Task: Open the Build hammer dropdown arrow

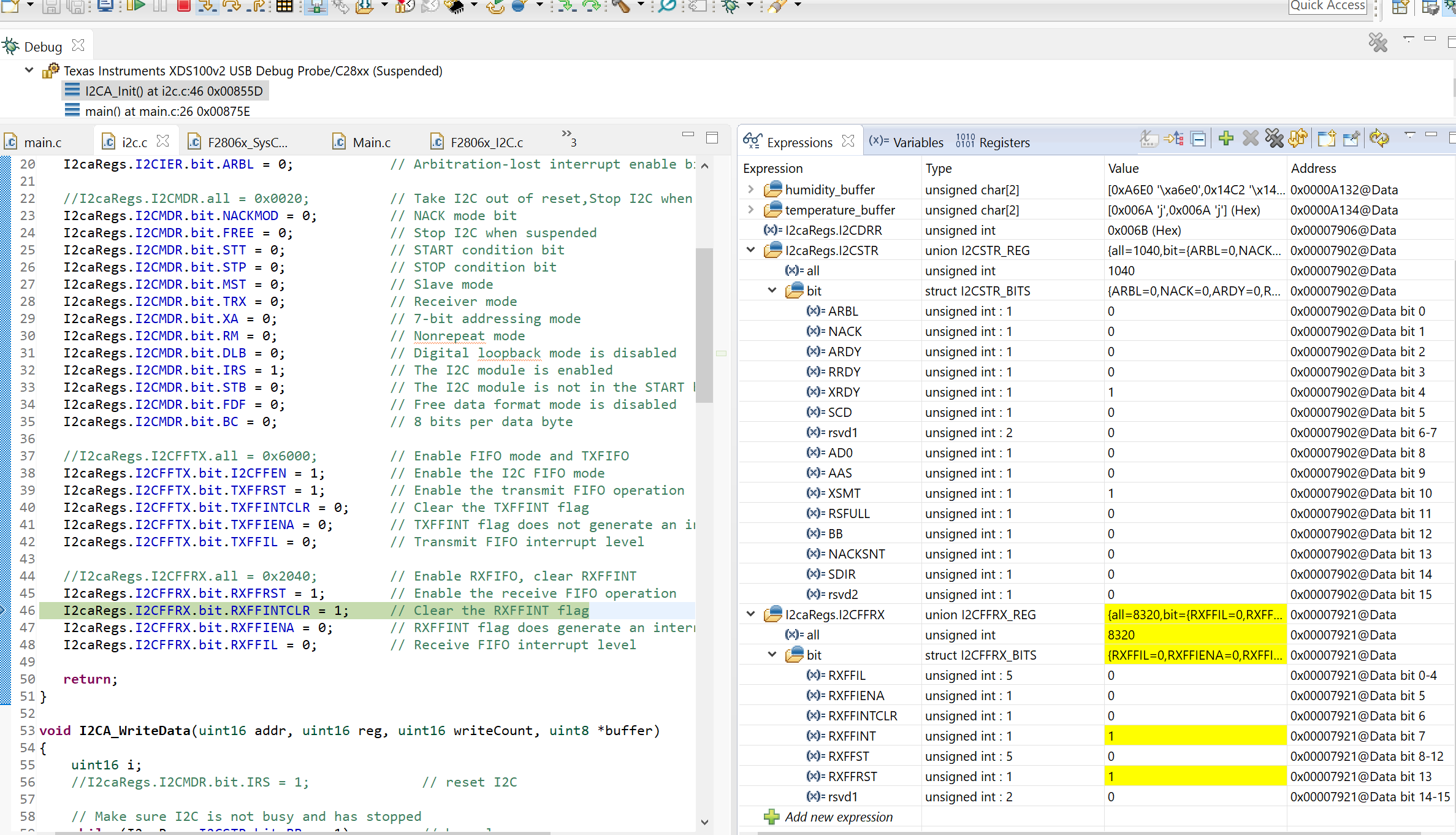Action: tap(641, 5)
